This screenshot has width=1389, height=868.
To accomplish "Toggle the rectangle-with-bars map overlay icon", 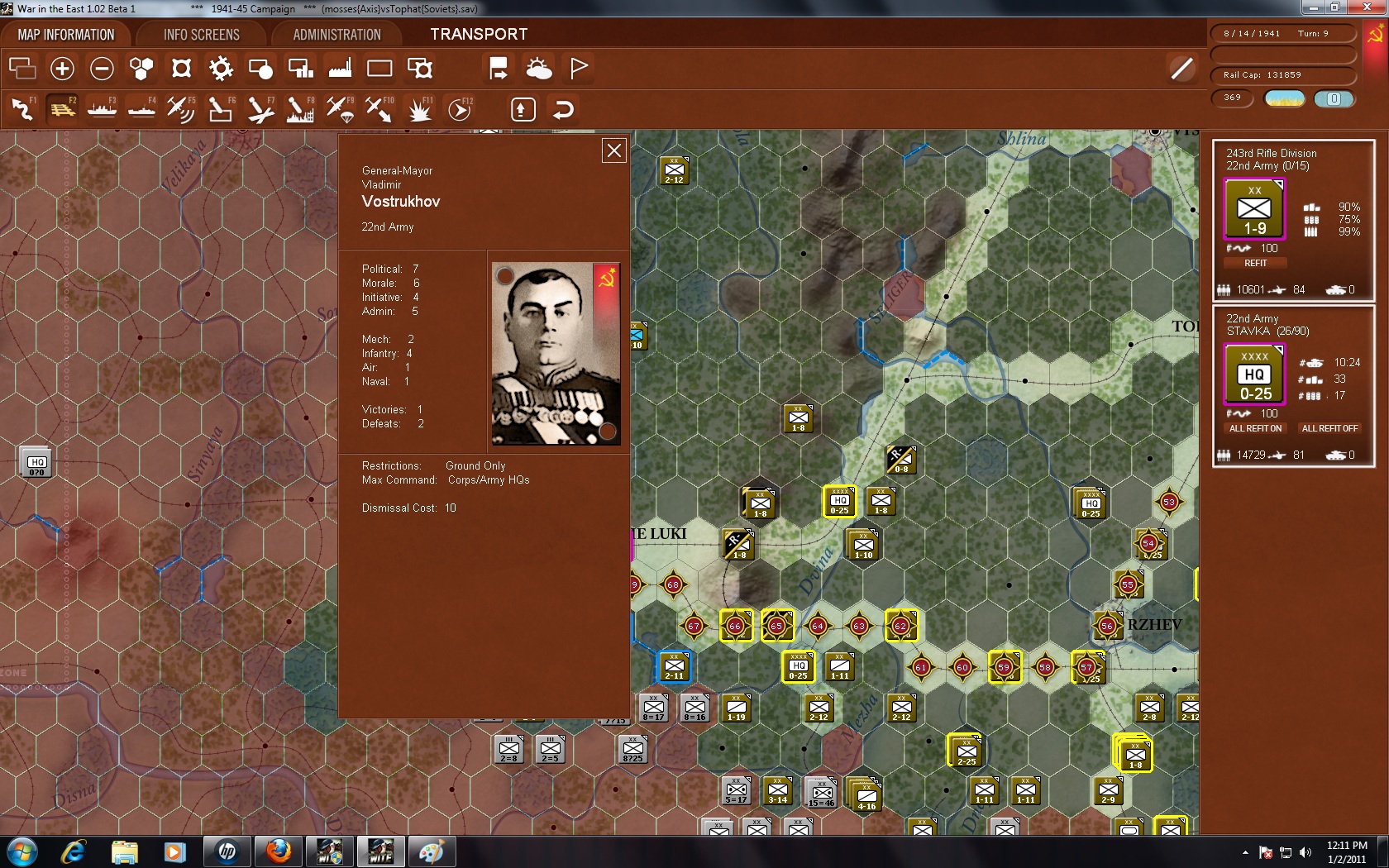I will 300,68.
